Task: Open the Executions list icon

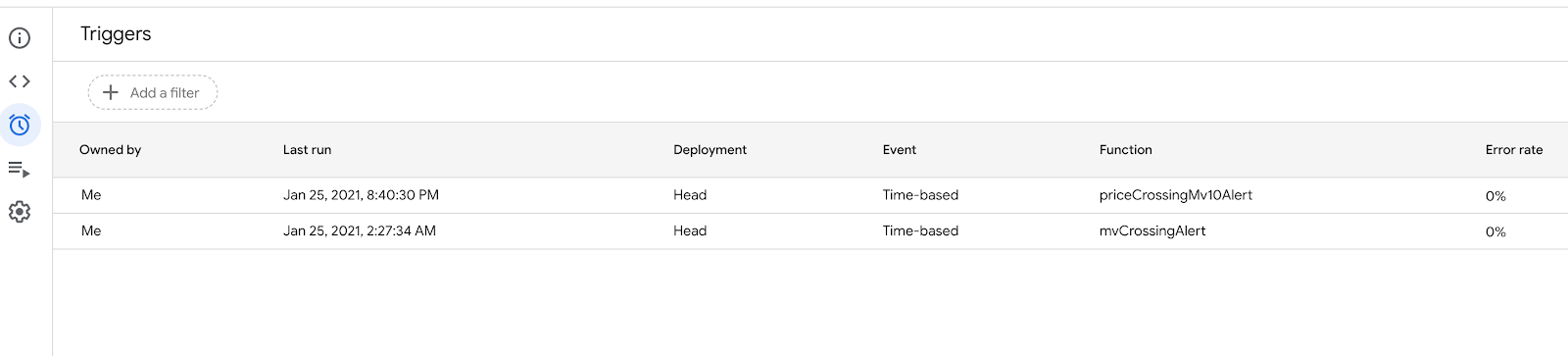Action: tap(20, 169)
